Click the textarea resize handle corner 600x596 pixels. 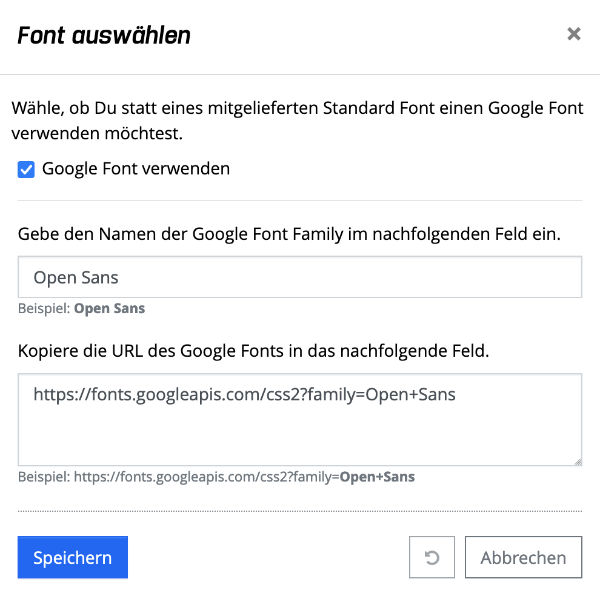[577, 461]
